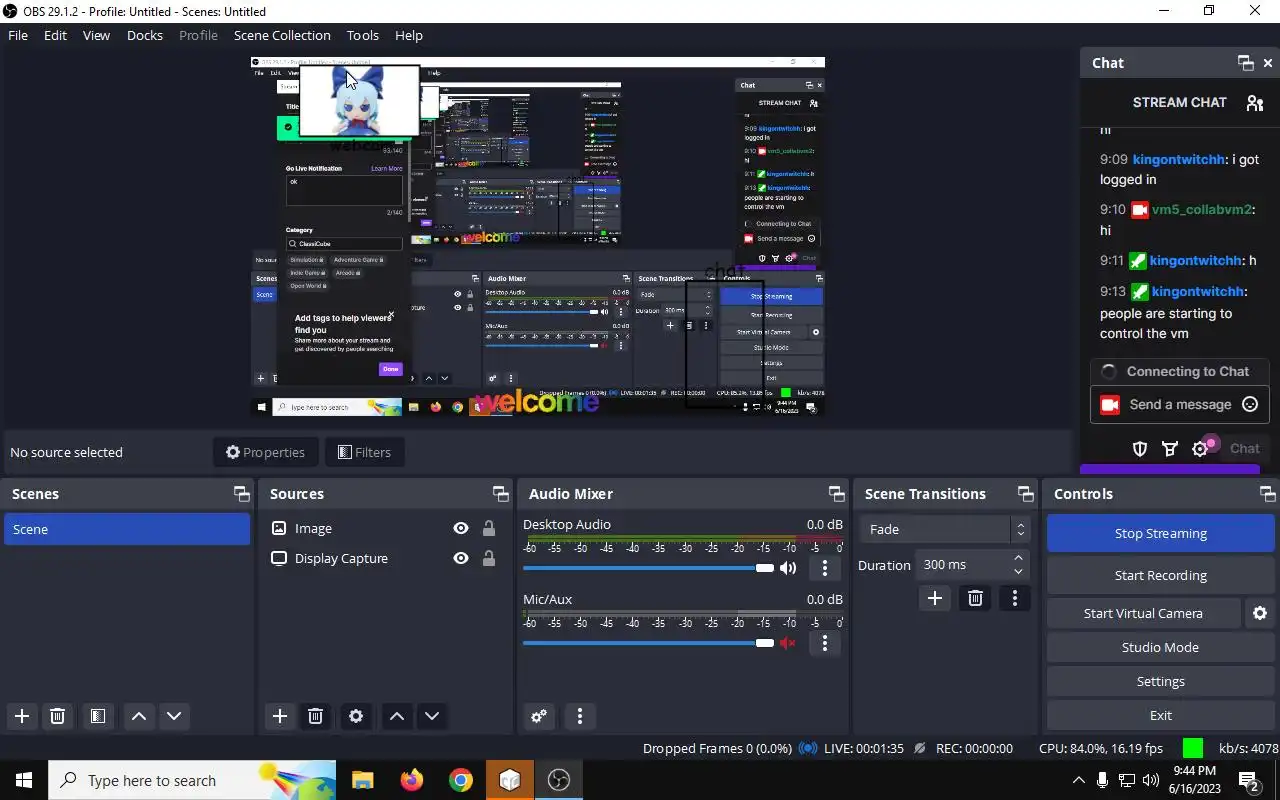Screen dimensions: 1280x800
Task: Open the Help menu
Action: 409,35
